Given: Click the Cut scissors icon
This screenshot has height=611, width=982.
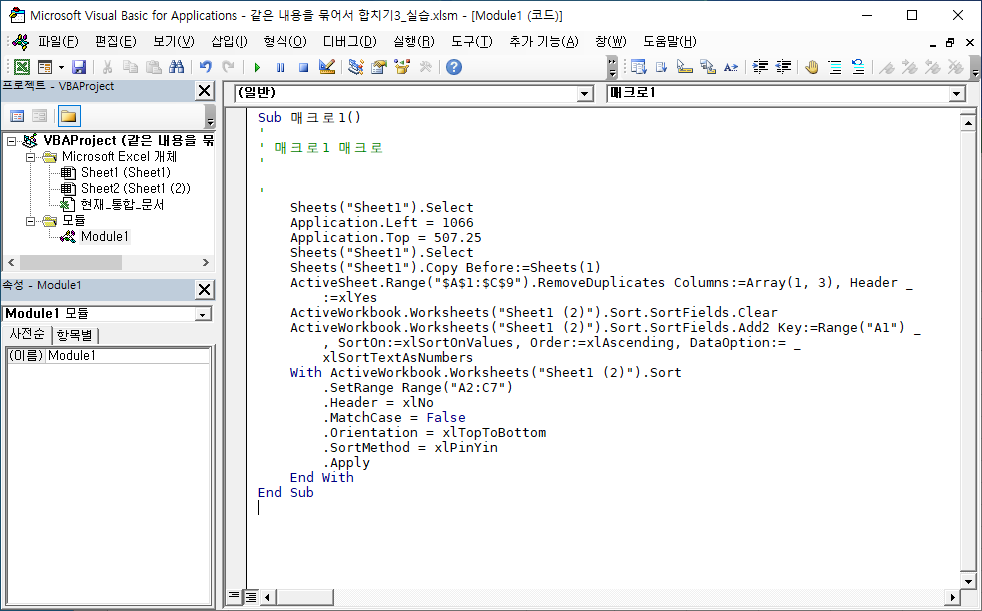Looking at the screenshot, I should [107, 67].
